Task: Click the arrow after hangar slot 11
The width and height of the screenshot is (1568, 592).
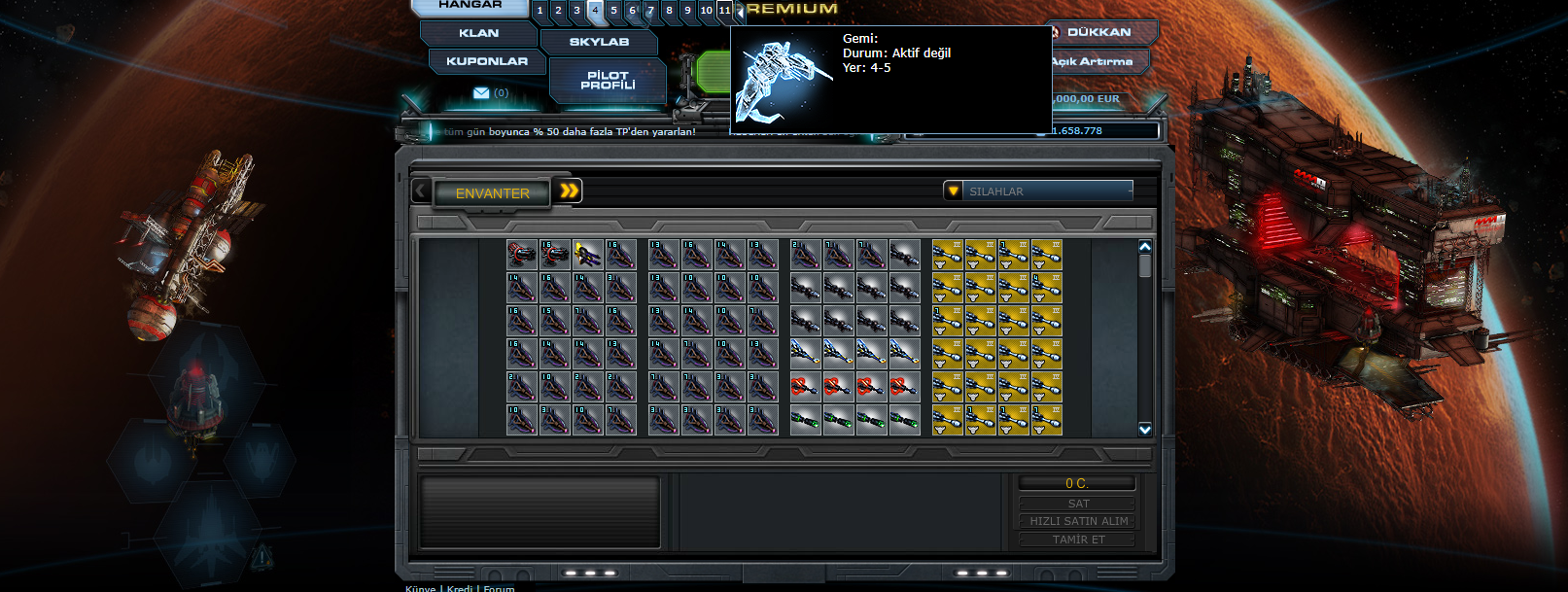Action: [740, 12]
